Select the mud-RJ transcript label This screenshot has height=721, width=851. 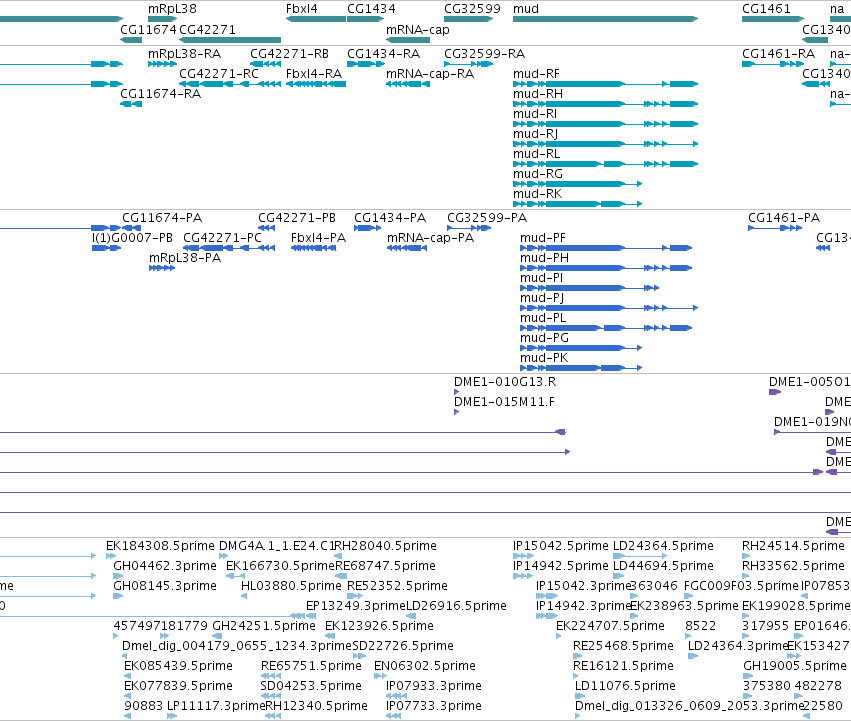536,134
